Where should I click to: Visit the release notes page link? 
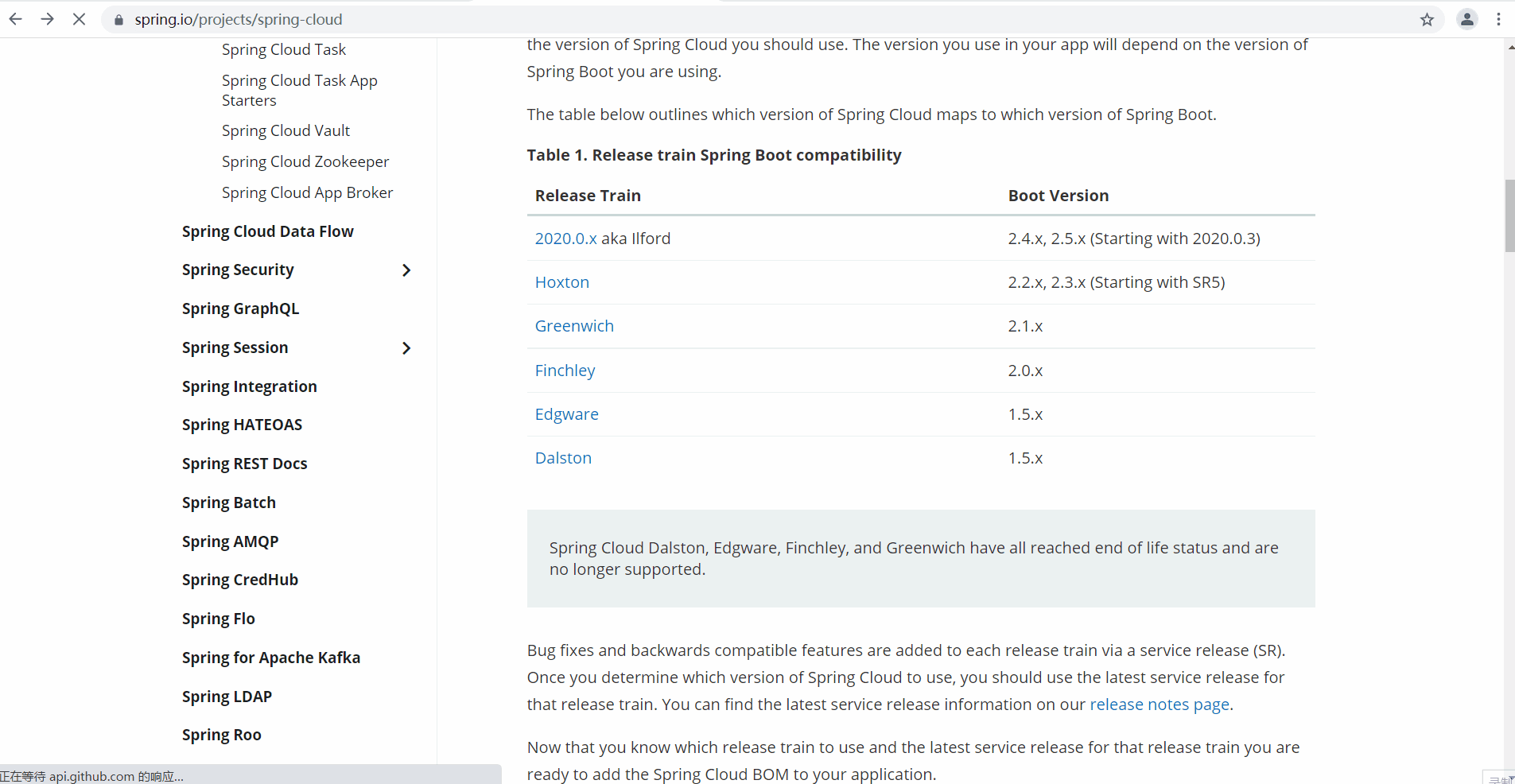tap(1159, 704)
